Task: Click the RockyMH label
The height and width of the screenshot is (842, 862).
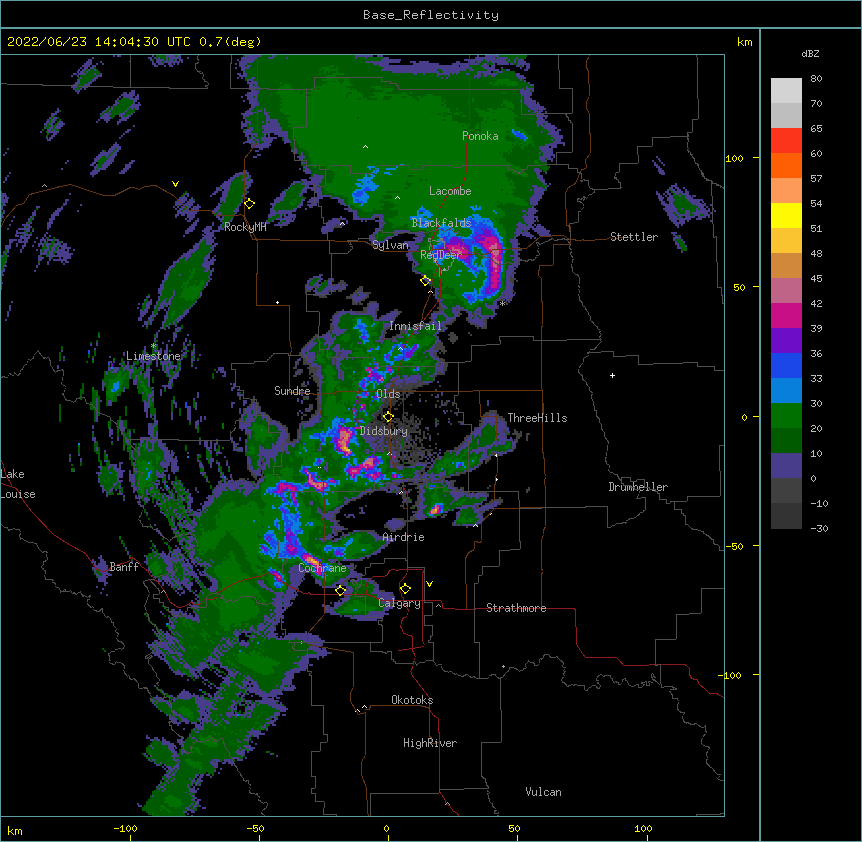Action: click(x=245, y=227)
